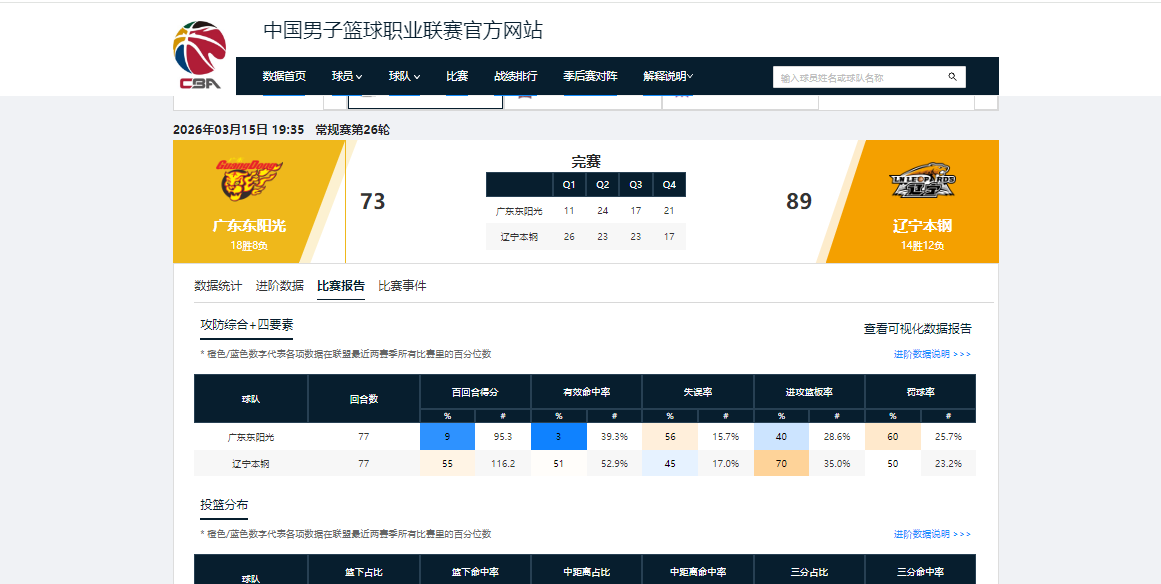Click the search magnifier icon
Image resolution: width=1161 pixels, height=584 pixels.
(x=951, y=76)
